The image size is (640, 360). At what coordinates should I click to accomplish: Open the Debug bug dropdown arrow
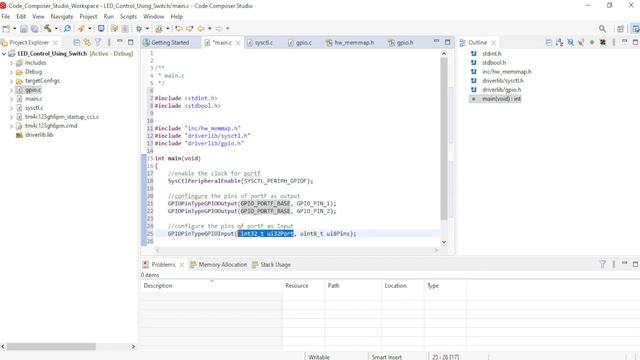pyautogui.click(x=147, y=29)
